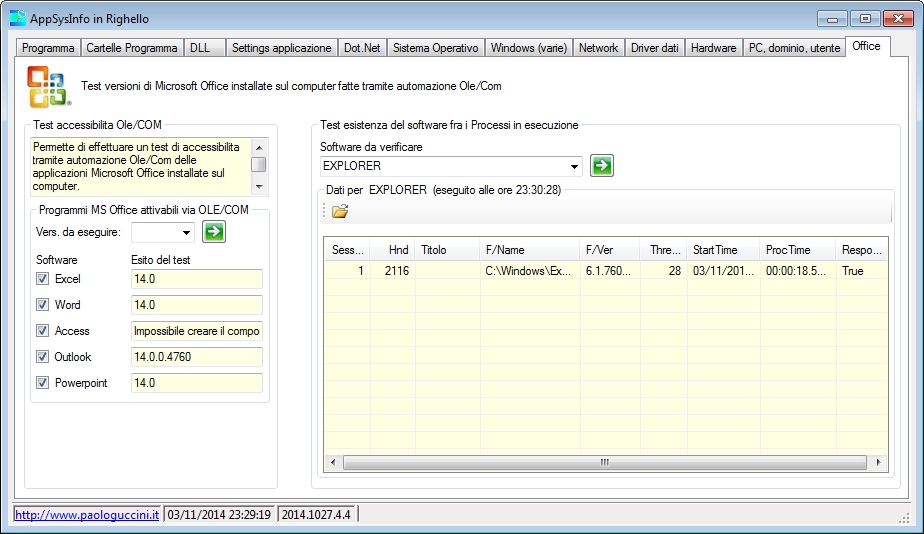Sort by the Sess... column header
The width and height of the screenshot is (924, 534).
tap(347, 250)
